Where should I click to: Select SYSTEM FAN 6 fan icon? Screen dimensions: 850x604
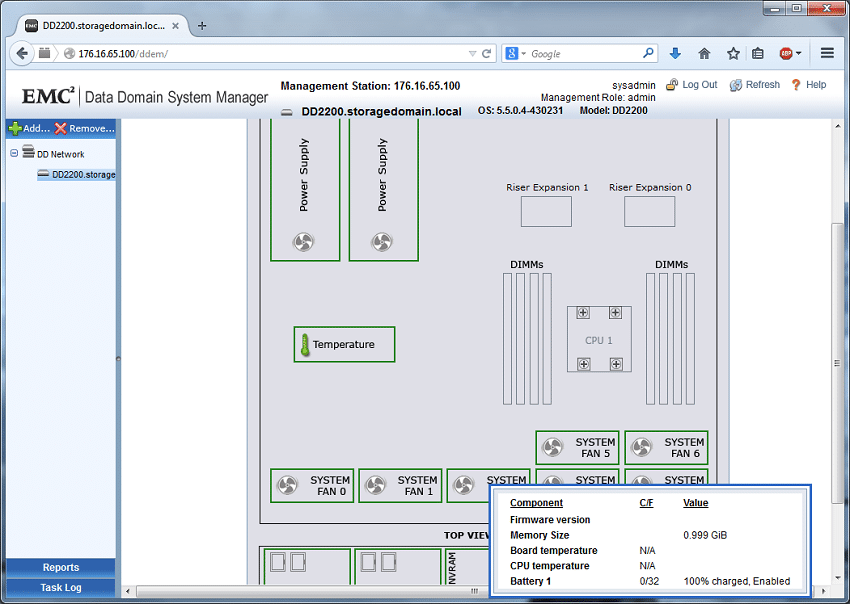pos(641,447)
